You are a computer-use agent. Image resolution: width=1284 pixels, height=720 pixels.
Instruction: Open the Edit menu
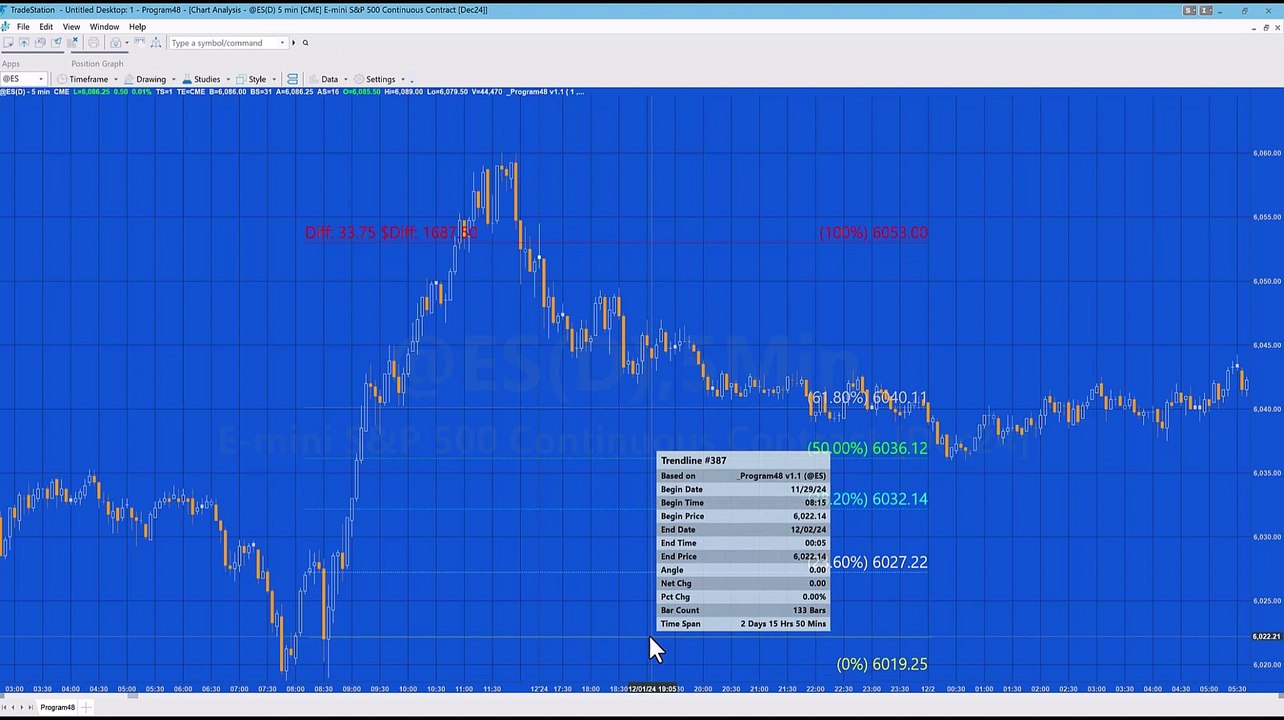pyautogui.click(x=46, y=27)
